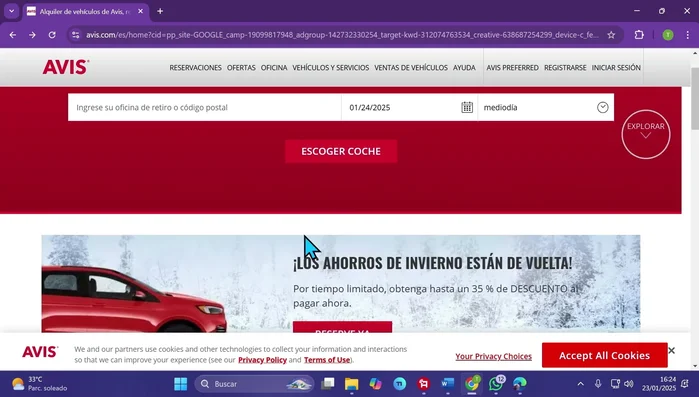Screen dimensions: 699x397
Task: Open the weather widget 33°C
Action: point(40,384)
